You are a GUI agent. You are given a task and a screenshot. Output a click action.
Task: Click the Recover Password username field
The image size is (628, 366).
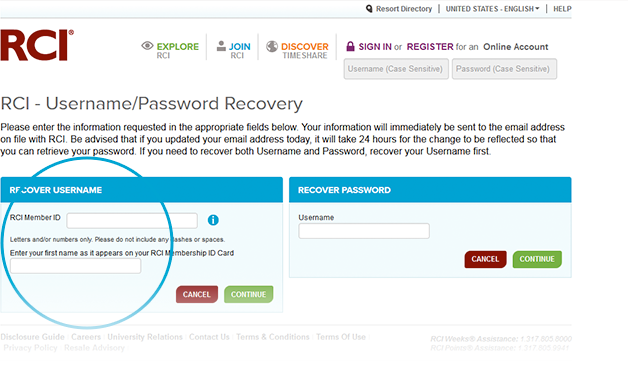coord(364,231)
